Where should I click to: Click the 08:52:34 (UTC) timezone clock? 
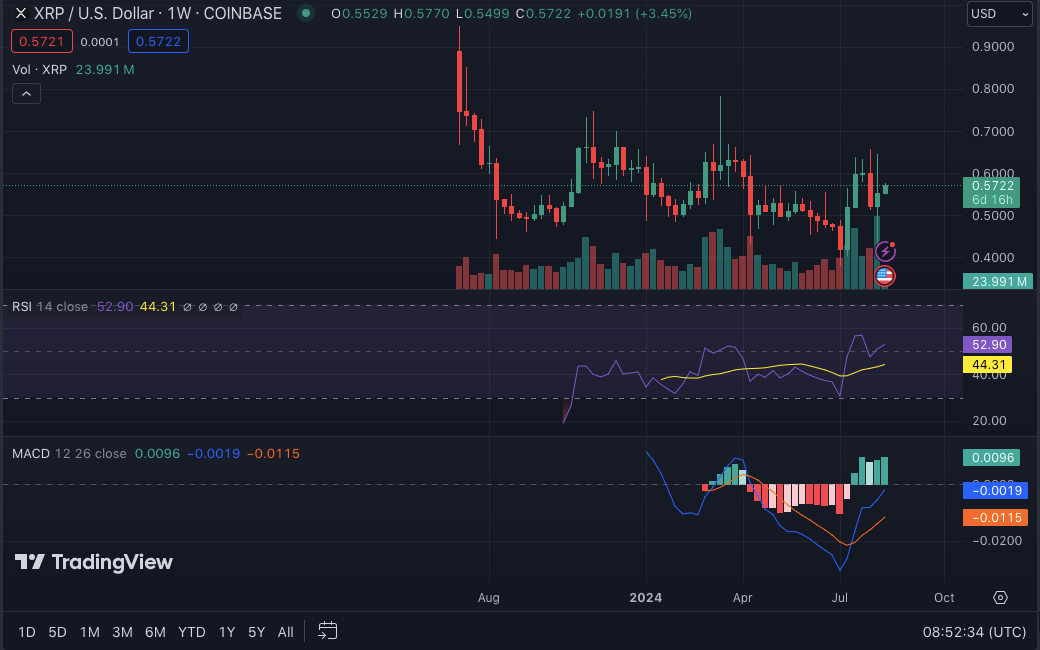(x=973, y=632)
